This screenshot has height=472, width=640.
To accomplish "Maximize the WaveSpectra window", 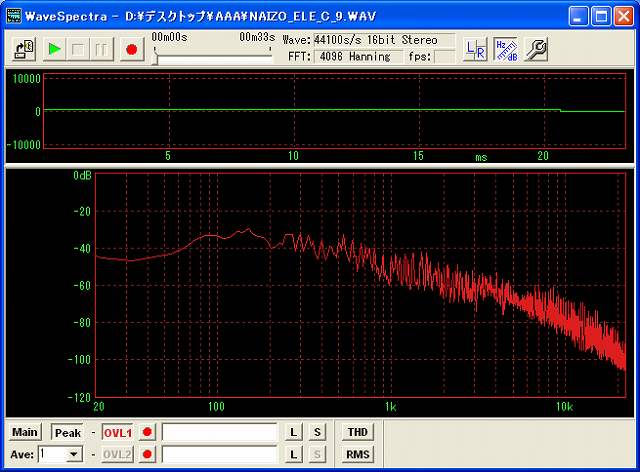I will pyautogui.click(x=601, y=16).
